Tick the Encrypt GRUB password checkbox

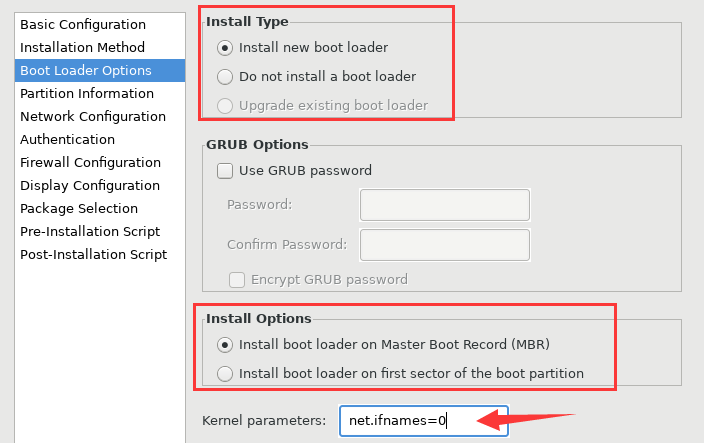click(237, 279)
